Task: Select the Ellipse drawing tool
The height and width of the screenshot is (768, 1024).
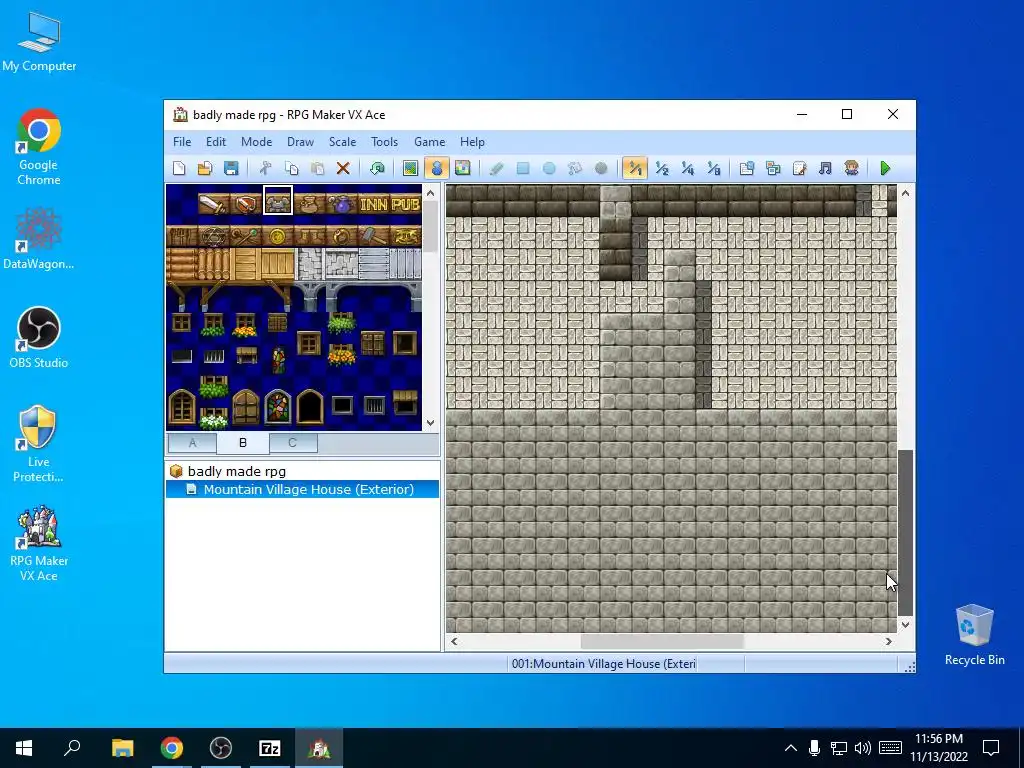Action: pos(549,168)
